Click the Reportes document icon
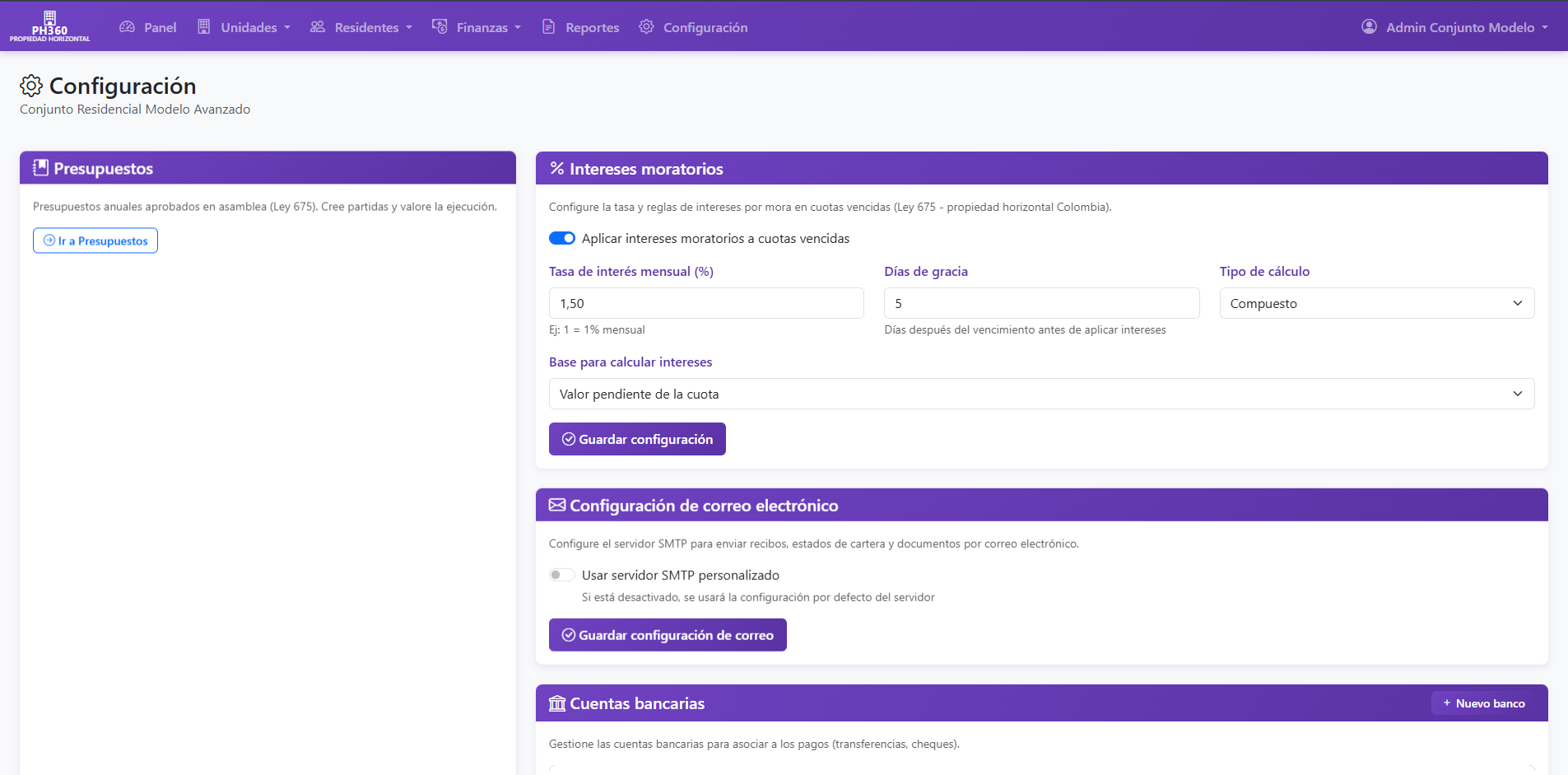The width and height of the screenshot is (1568, 775). [549, 27]
